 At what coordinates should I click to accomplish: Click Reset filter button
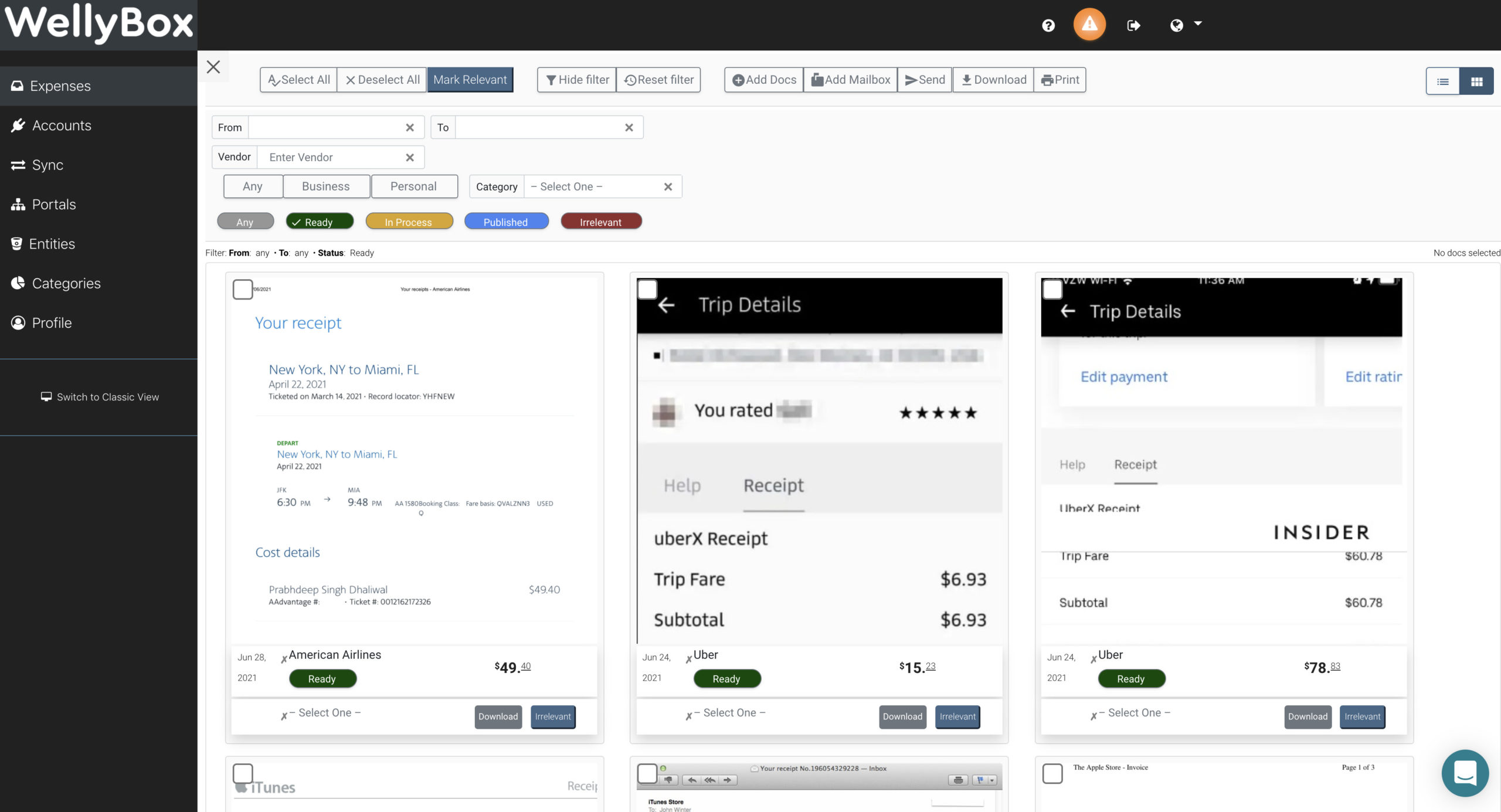click(658, 80)
